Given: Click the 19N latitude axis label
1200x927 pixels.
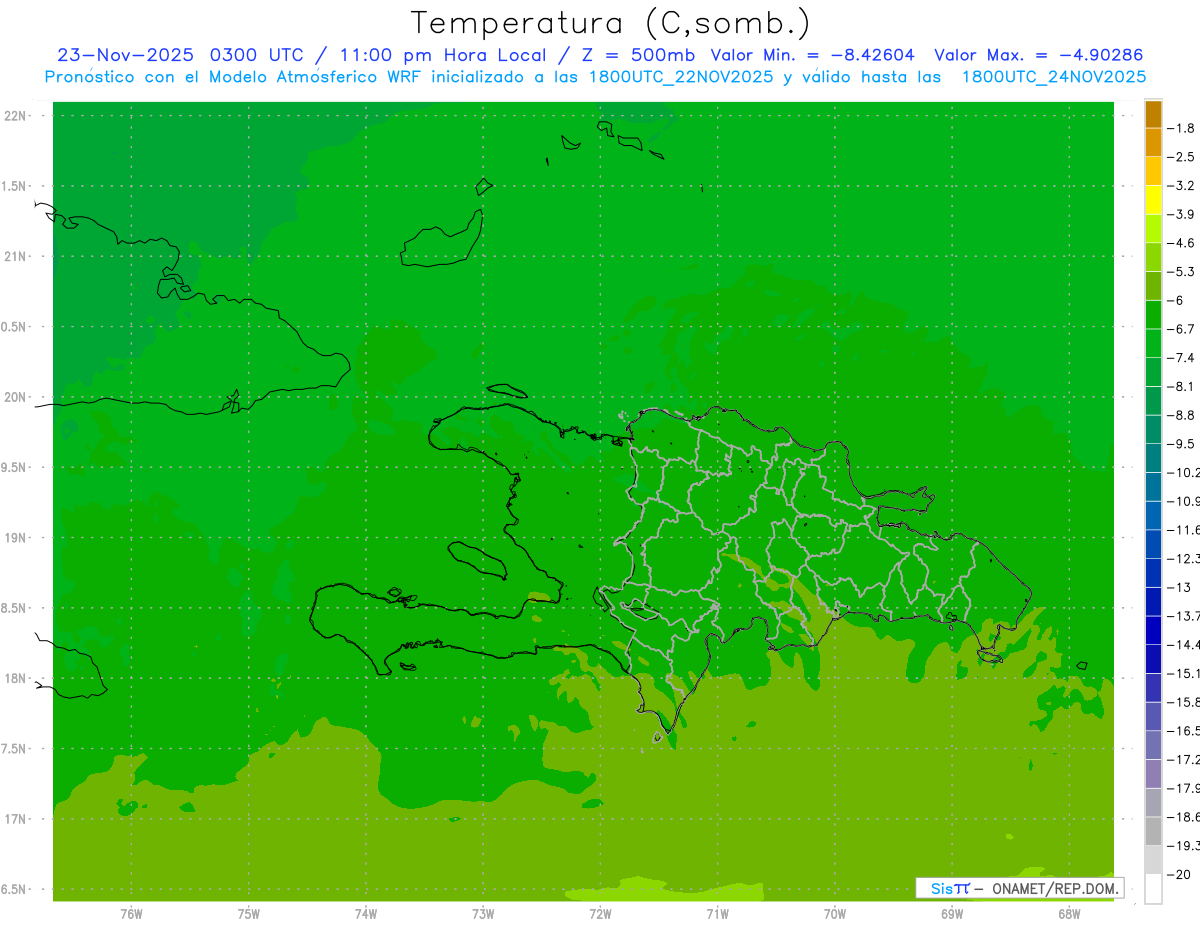Looking at the screenshot, I should pos(14,537).
